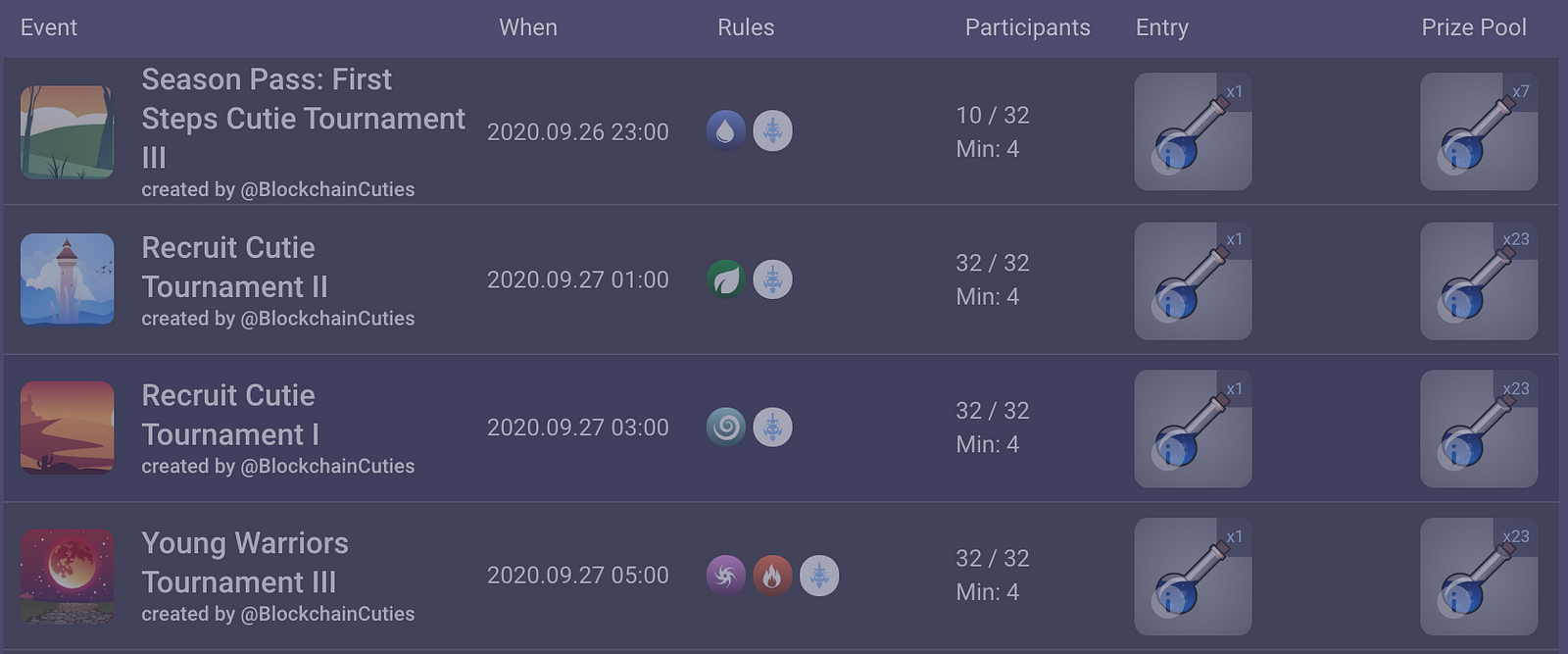The height and width of the screenshot is (654, 1568).
Task: Click the green leaf rule icon
Action: [x=726, y=279]
